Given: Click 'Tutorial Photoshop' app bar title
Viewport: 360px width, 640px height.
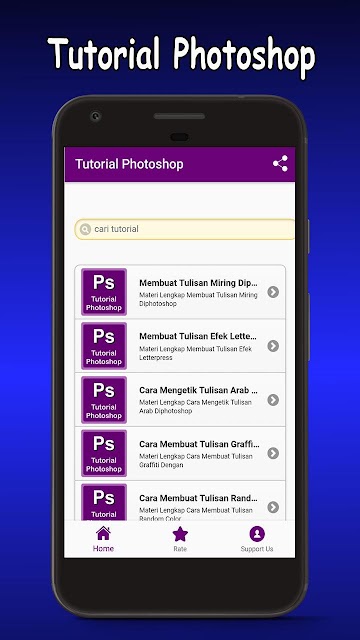Looking at the screenshot, I should click(129, 164).
